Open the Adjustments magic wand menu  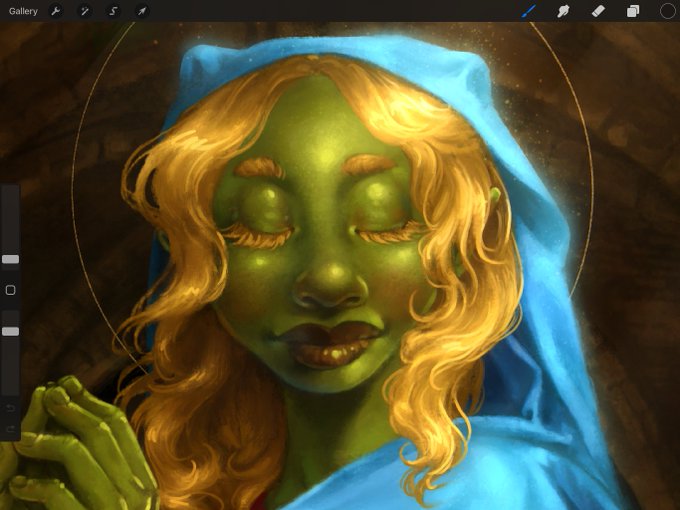pos(84,11)
